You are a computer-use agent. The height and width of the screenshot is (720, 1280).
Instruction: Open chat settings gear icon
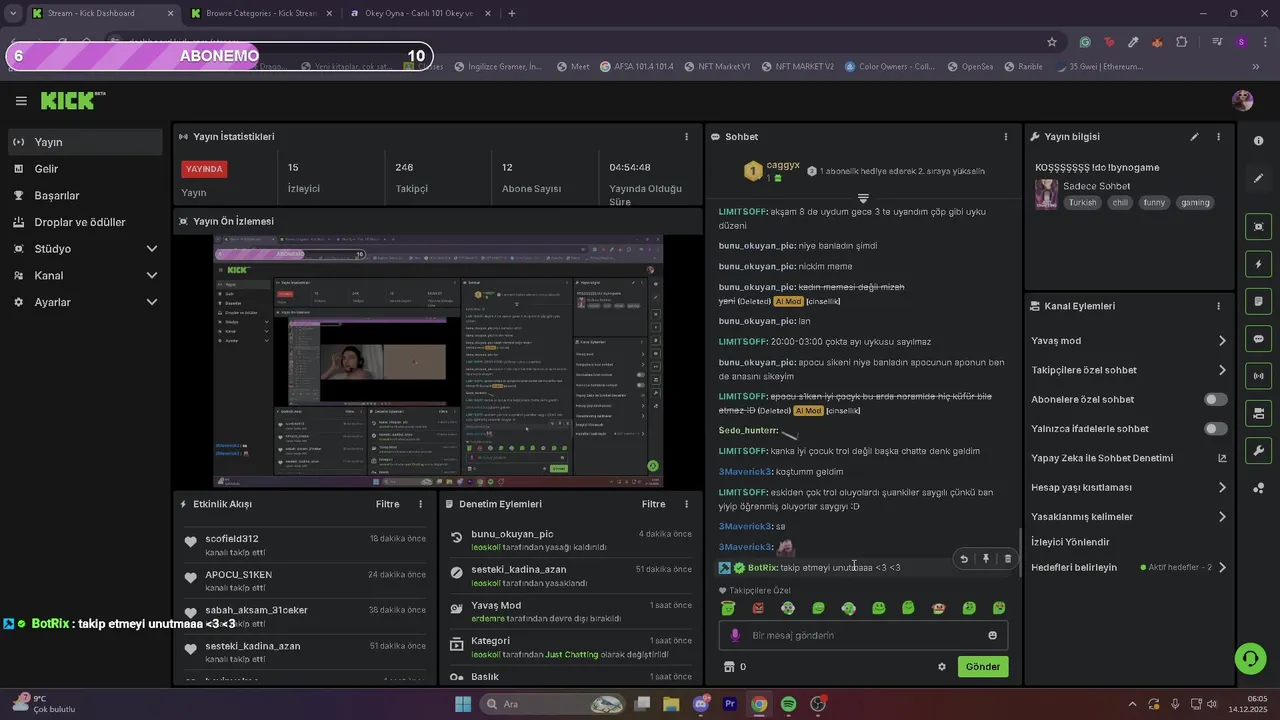click(941, 667)
